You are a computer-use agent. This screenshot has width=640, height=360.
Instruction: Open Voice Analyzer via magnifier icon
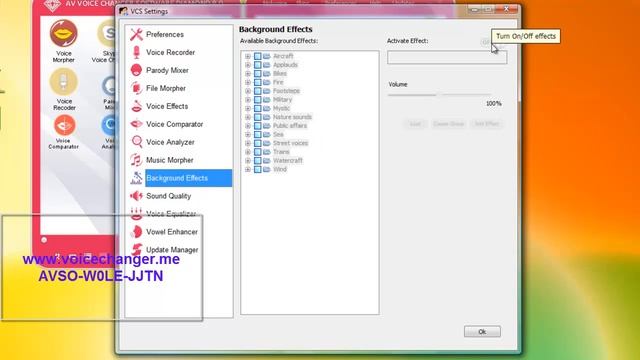pos(136,142)
